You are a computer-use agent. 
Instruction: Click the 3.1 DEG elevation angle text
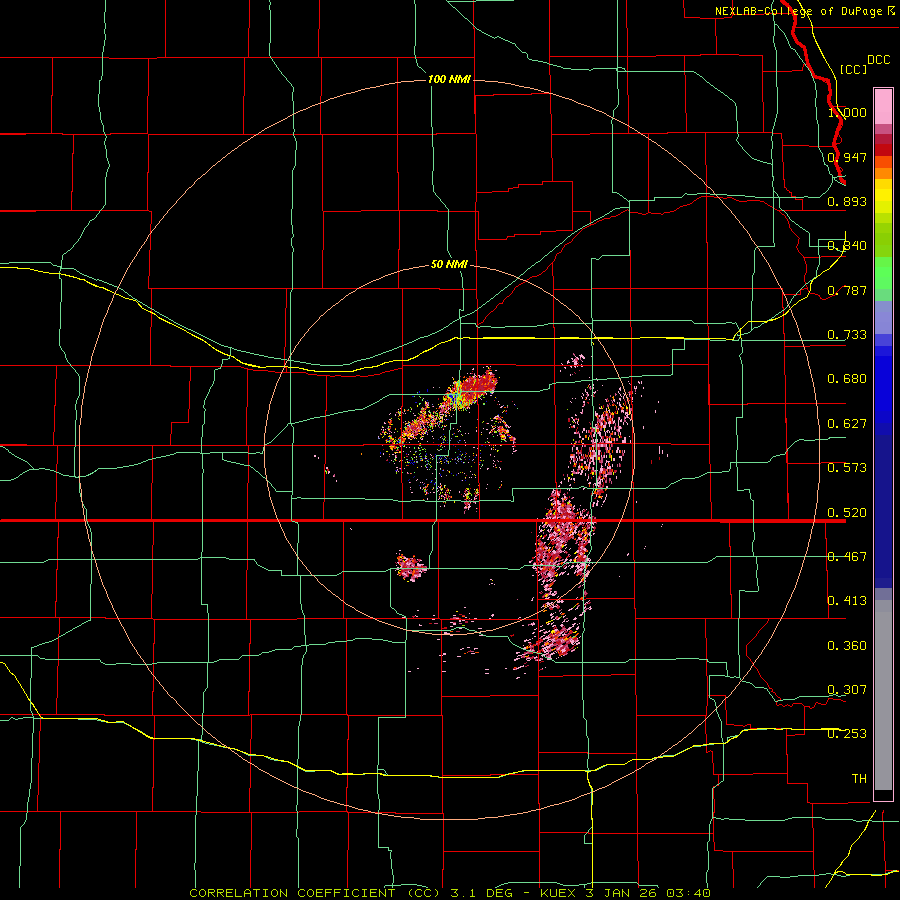point(483,893)
